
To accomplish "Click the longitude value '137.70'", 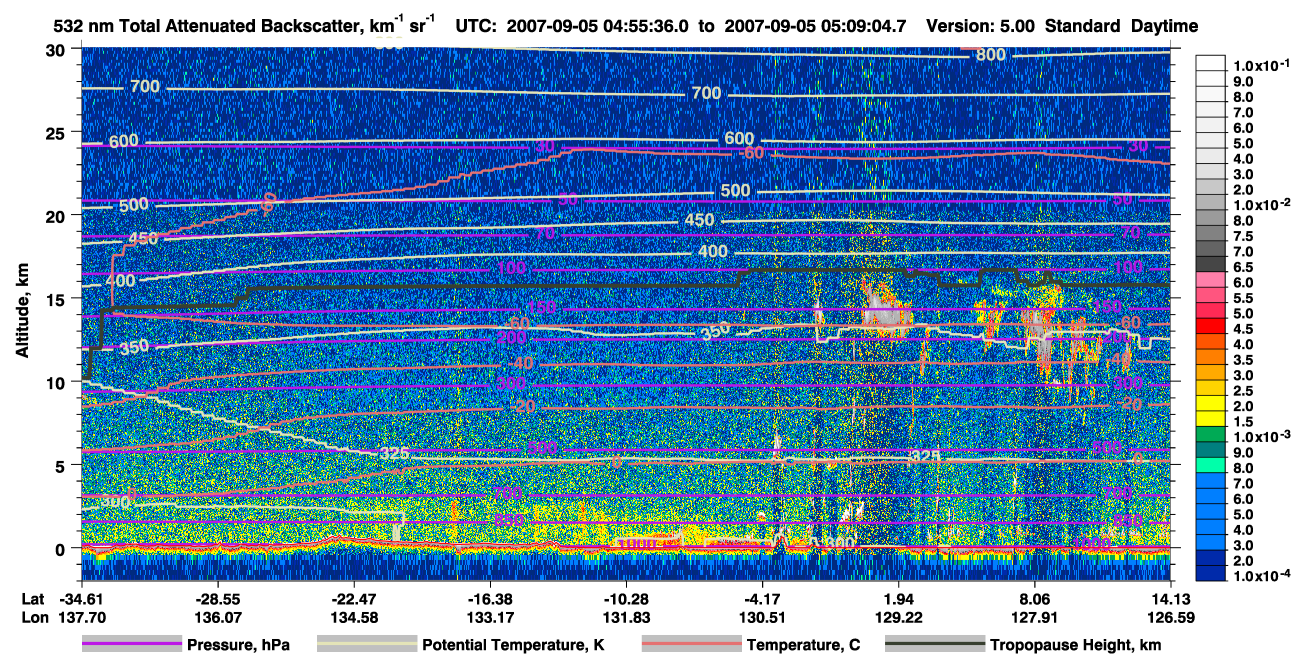I will point(81,616).
